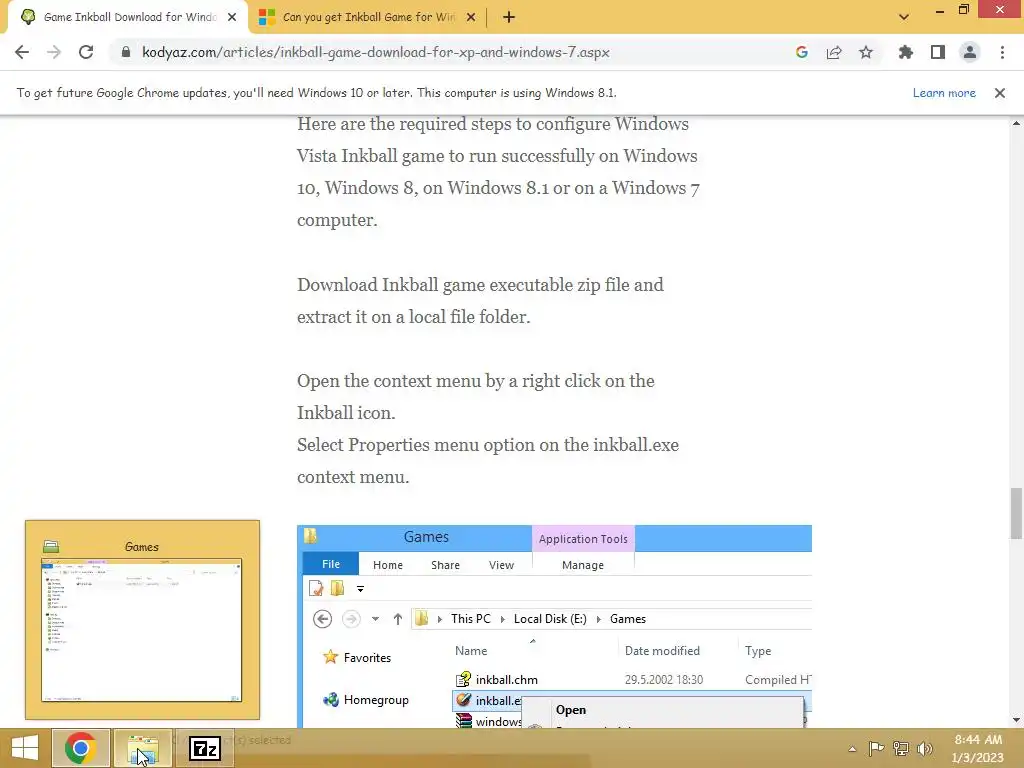Viewport: 1024px width, 768px height.
Task: Open the Learn more link
Action: click(x=944, y=93)
